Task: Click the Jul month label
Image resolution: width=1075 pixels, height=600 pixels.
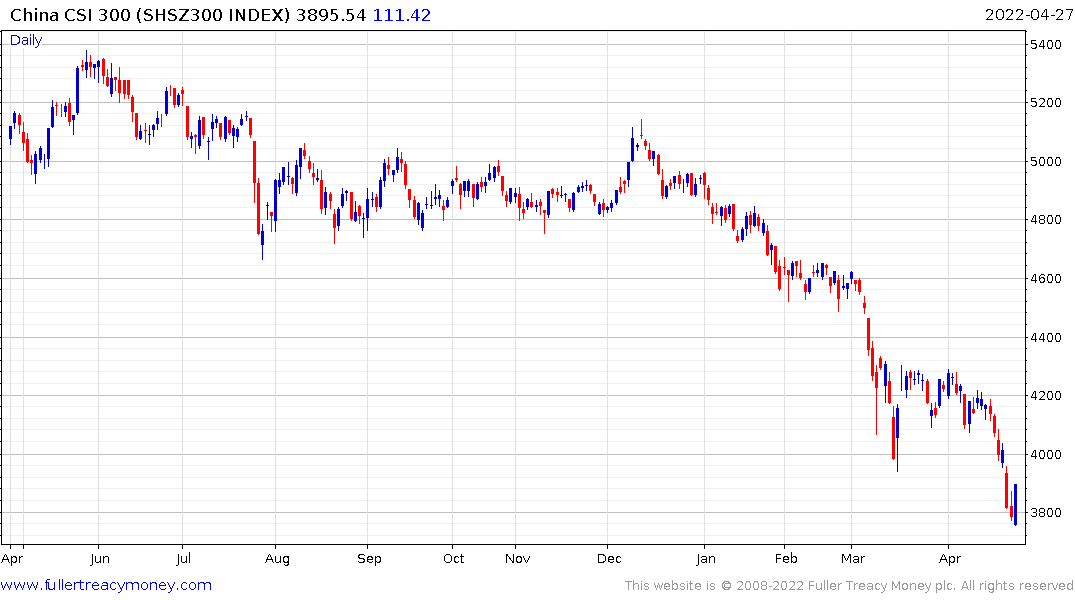Action: [x=183, y=559]
